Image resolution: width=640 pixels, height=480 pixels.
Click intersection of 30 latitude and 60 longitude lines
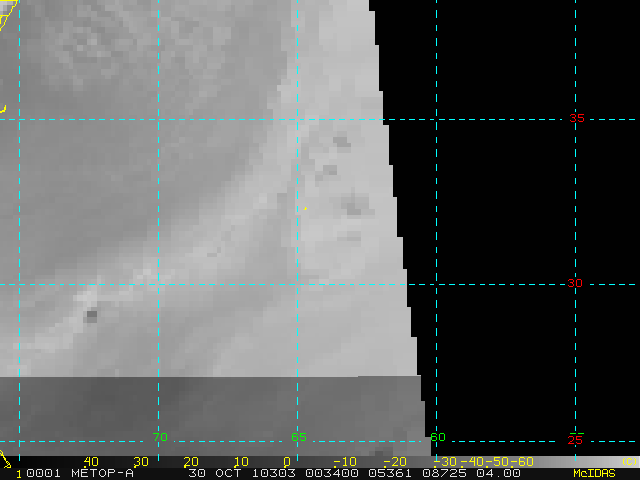pos(436,284)
